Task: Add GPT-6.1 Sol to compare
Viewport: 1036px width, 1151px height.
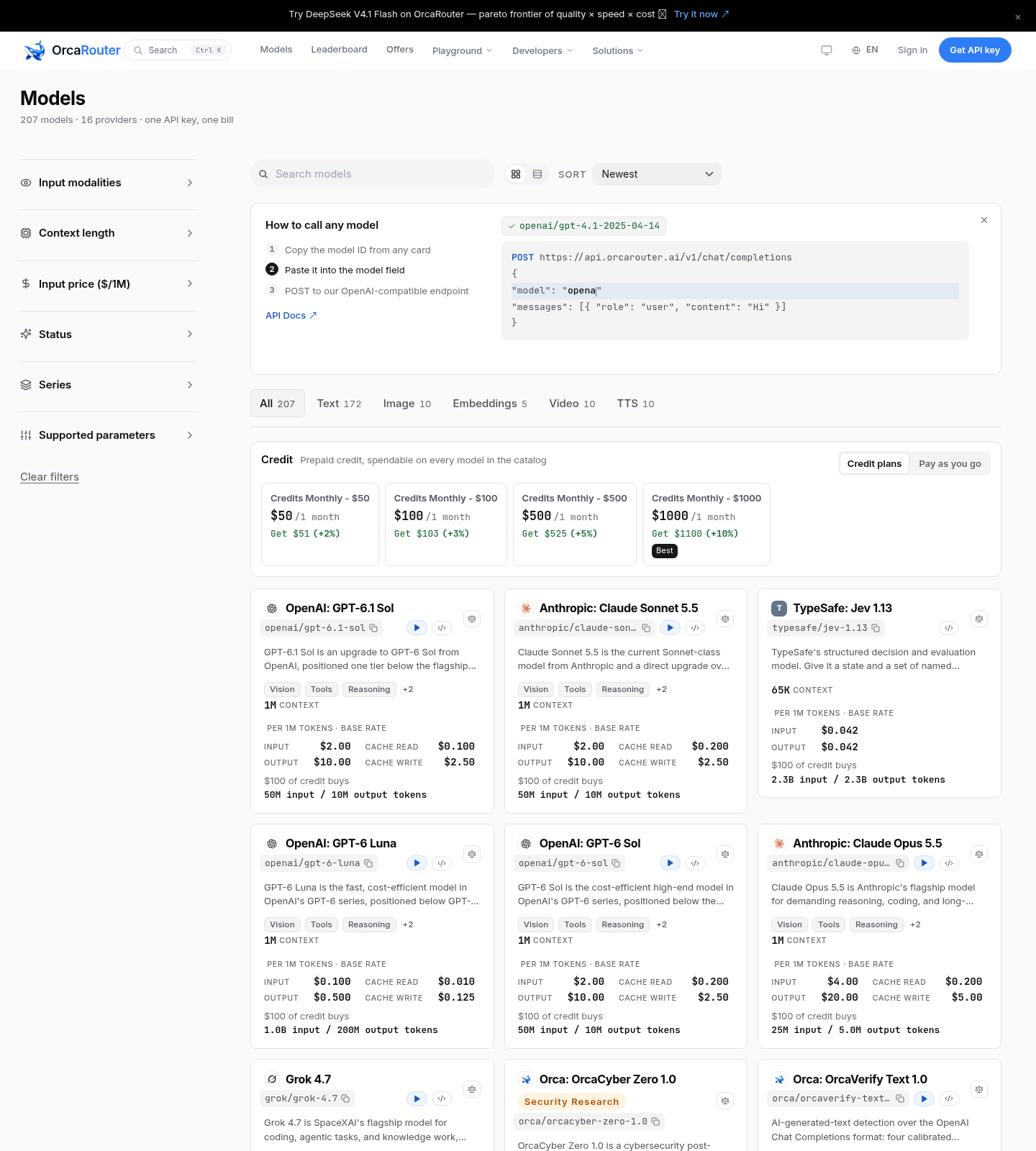Action: (472, 619)
